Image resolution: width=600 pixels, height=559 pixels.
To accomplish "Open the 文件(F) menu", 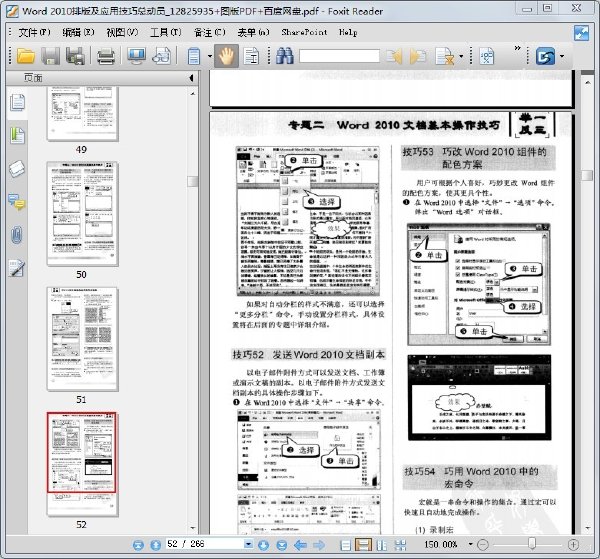I will (x=34, y=33).
